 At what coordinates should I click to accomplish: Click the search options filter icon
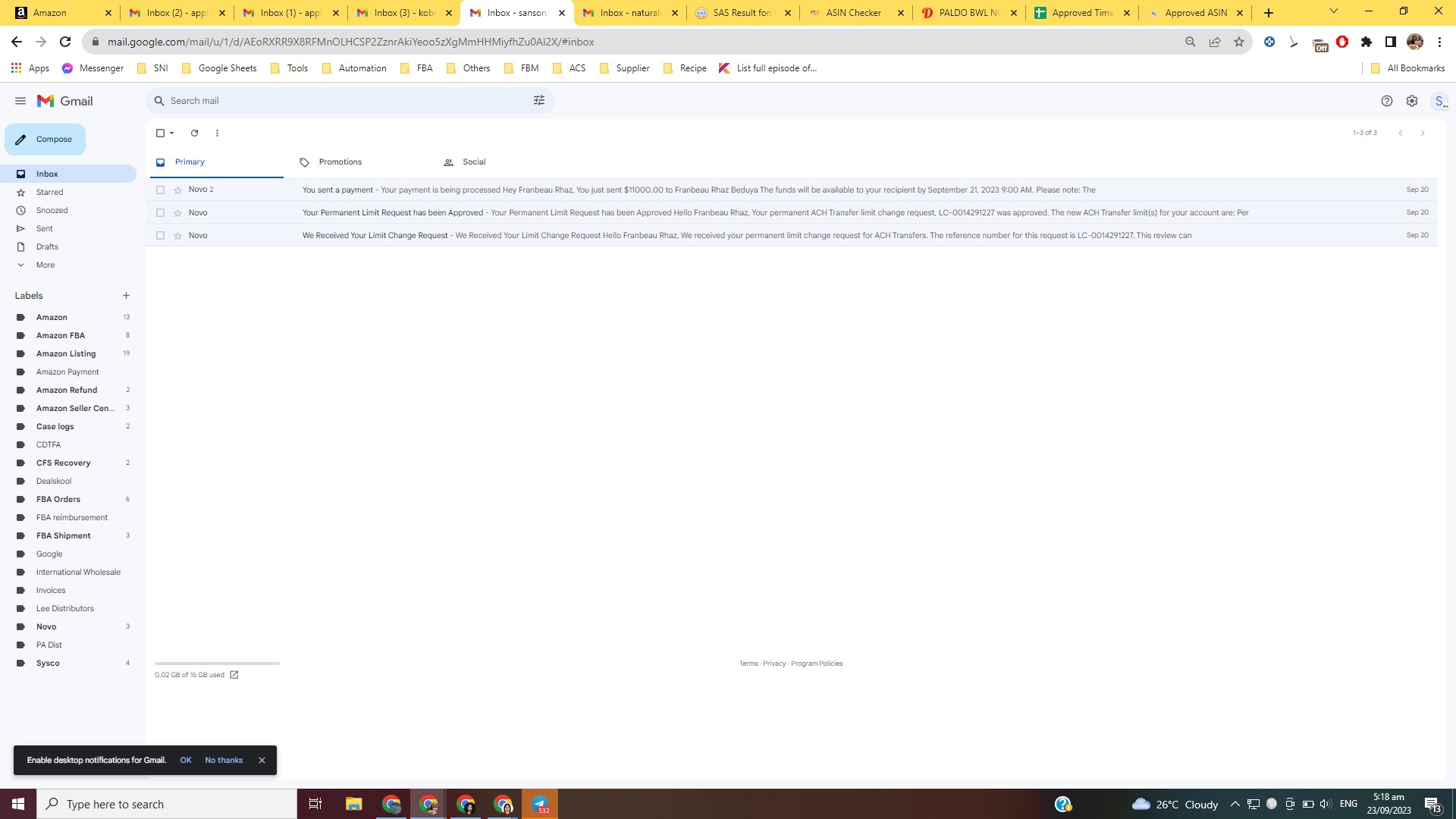click(x=539, y=101)
